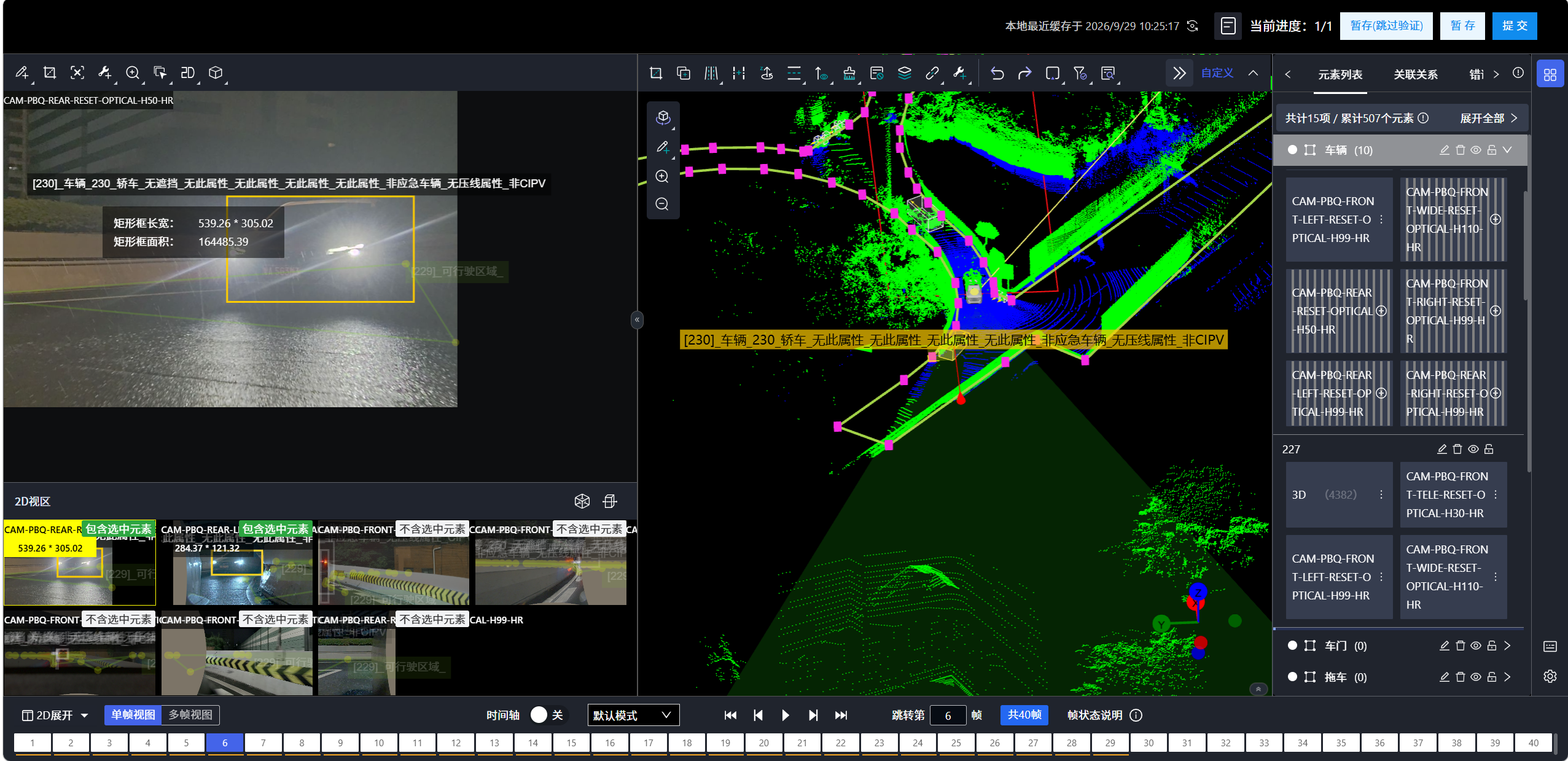Switch to the 关联关系 tab
Viewport: 1568px width, 761px height.
coord(1415,75)
